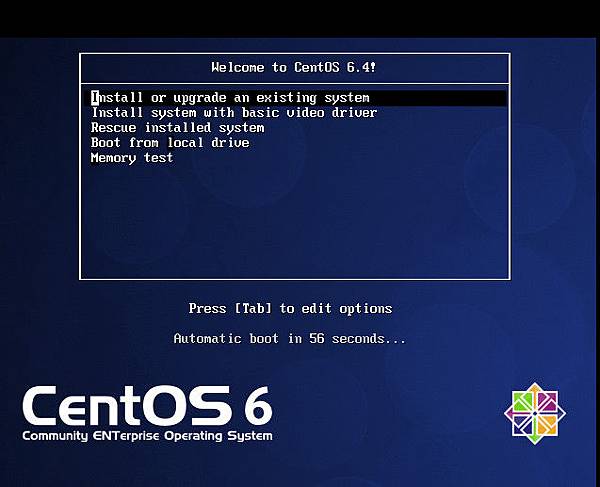Select the "Memory test" entry
Viewport: 600px width, 487px height.
coord(132,158)
